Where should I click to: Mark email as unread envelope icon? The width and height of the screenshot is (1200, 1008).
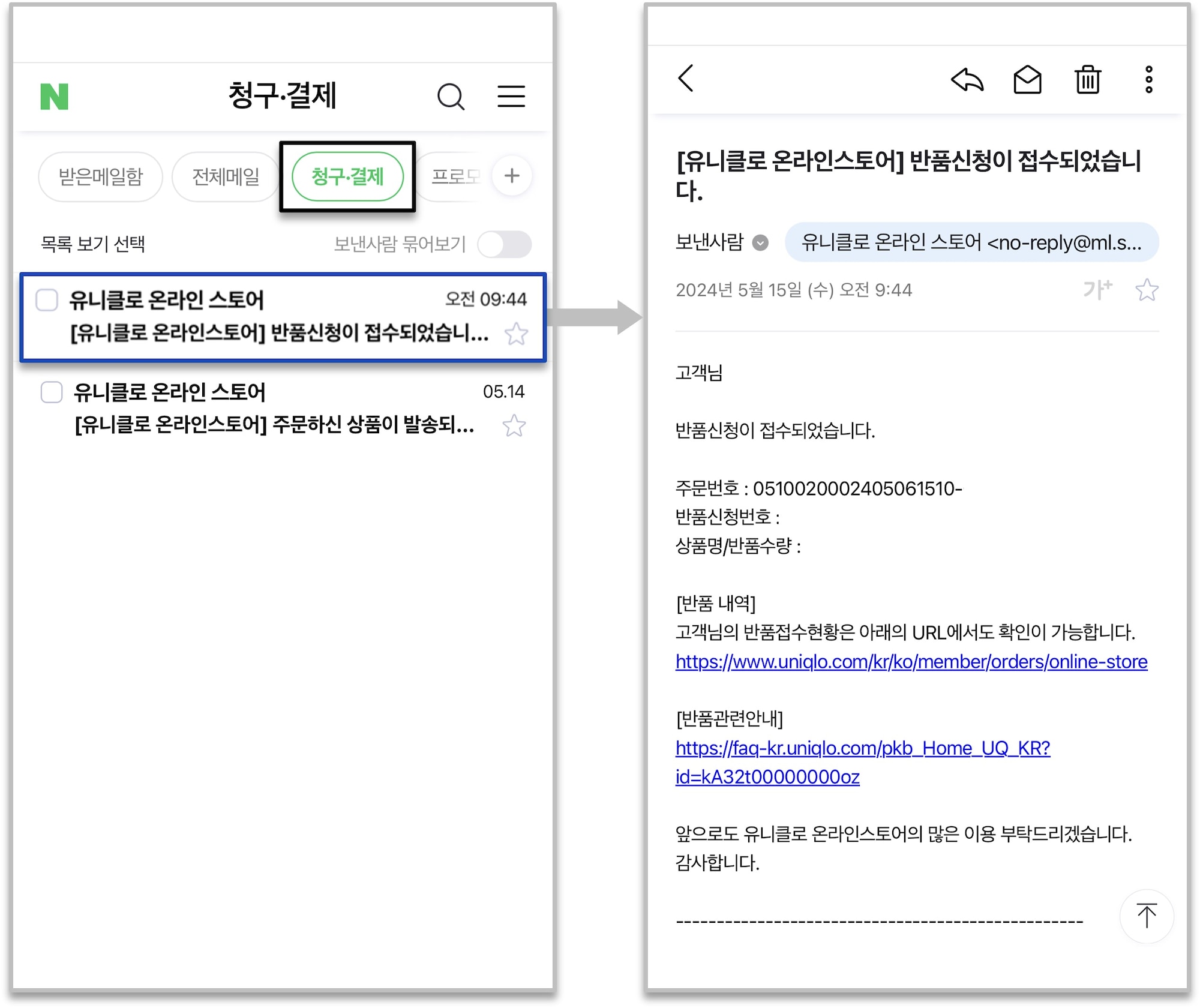pyautogui.click(x=1027, y=79)
